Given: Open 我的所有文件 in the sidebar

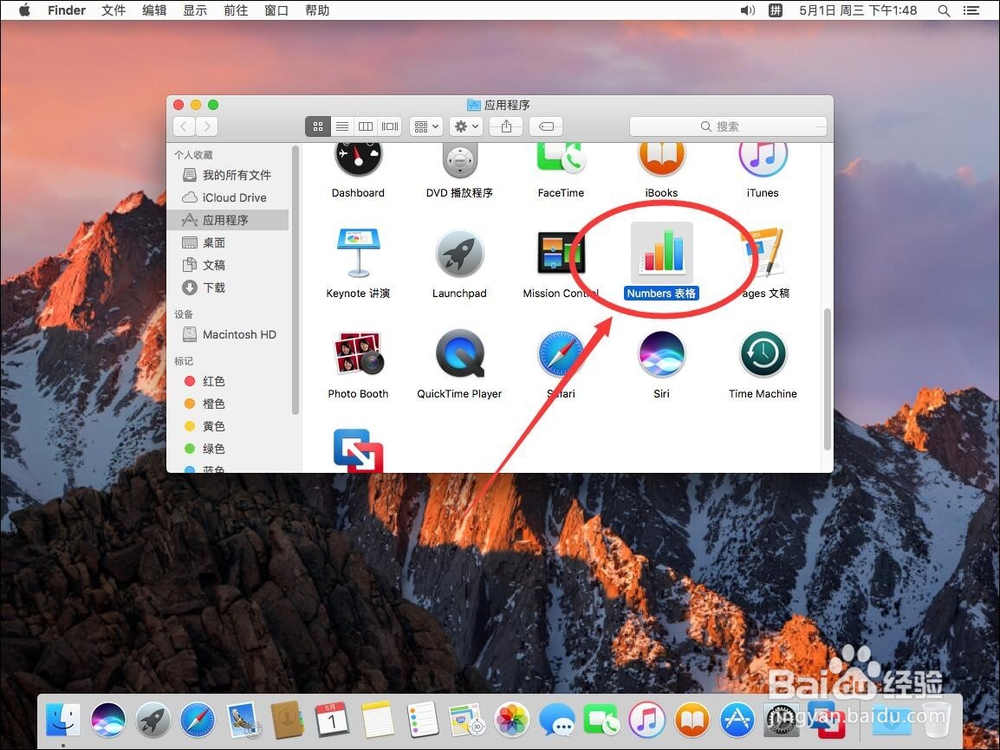Looking at the screenshot, I should [228, 175].
